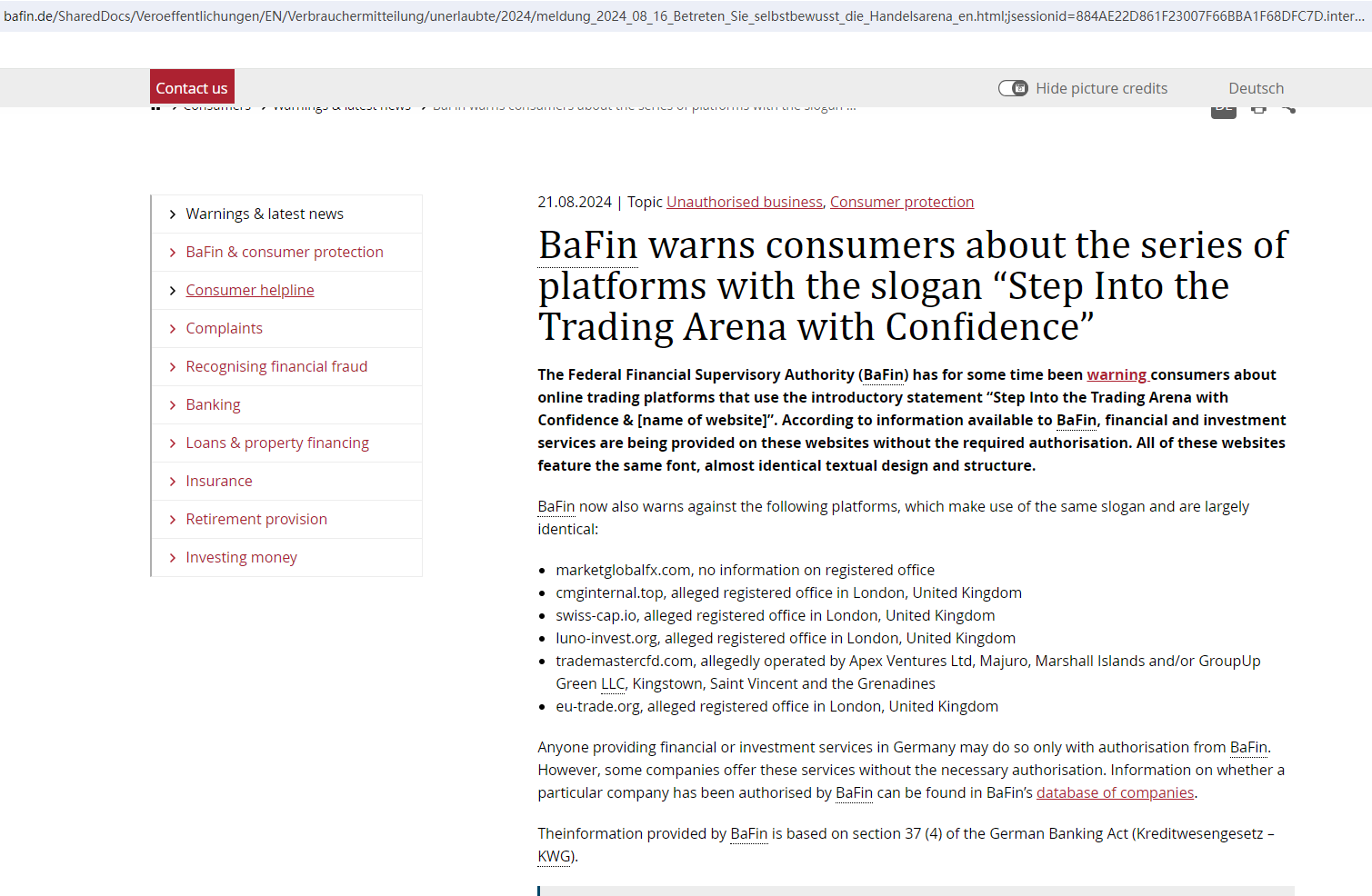Click the arrow icon next to Banking
This screenshot has width=1372, height=896.
tap(172, 405)
